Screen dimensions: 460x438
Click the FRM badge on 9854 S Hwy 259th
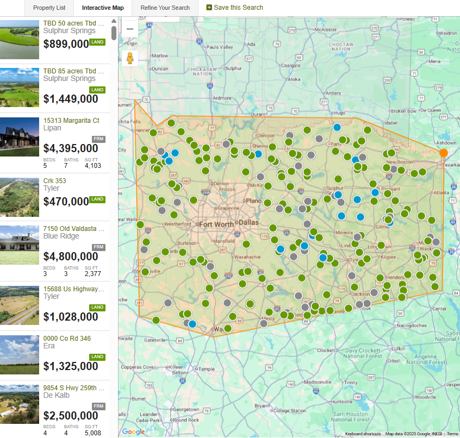99,406
